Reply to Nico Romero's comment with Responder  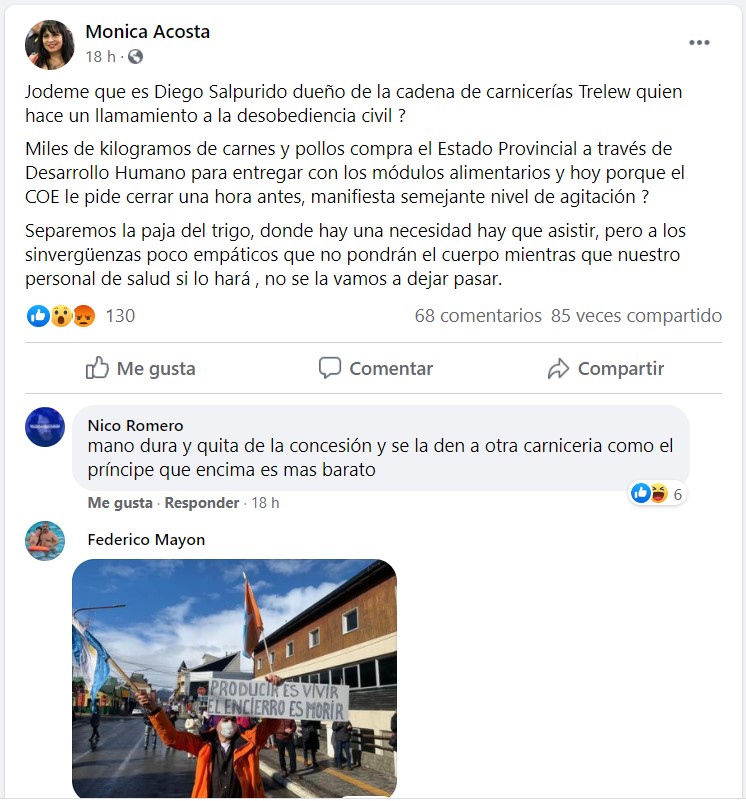tap(202, 503)
